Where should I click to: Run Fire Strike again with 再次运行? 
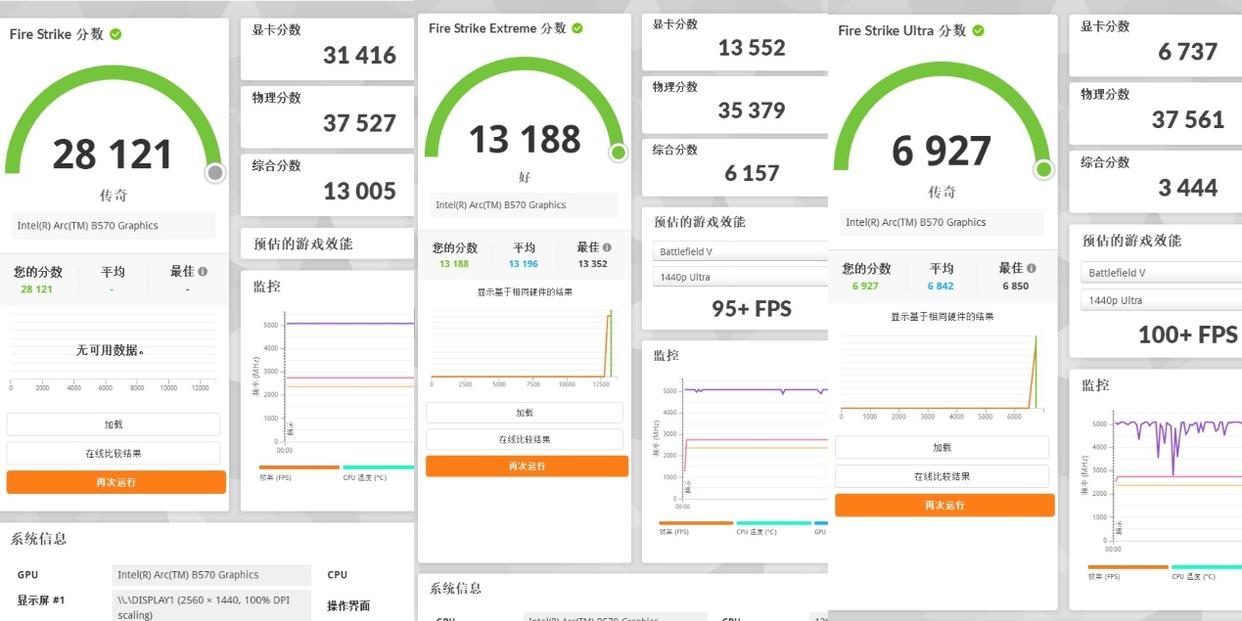(116, 482)
